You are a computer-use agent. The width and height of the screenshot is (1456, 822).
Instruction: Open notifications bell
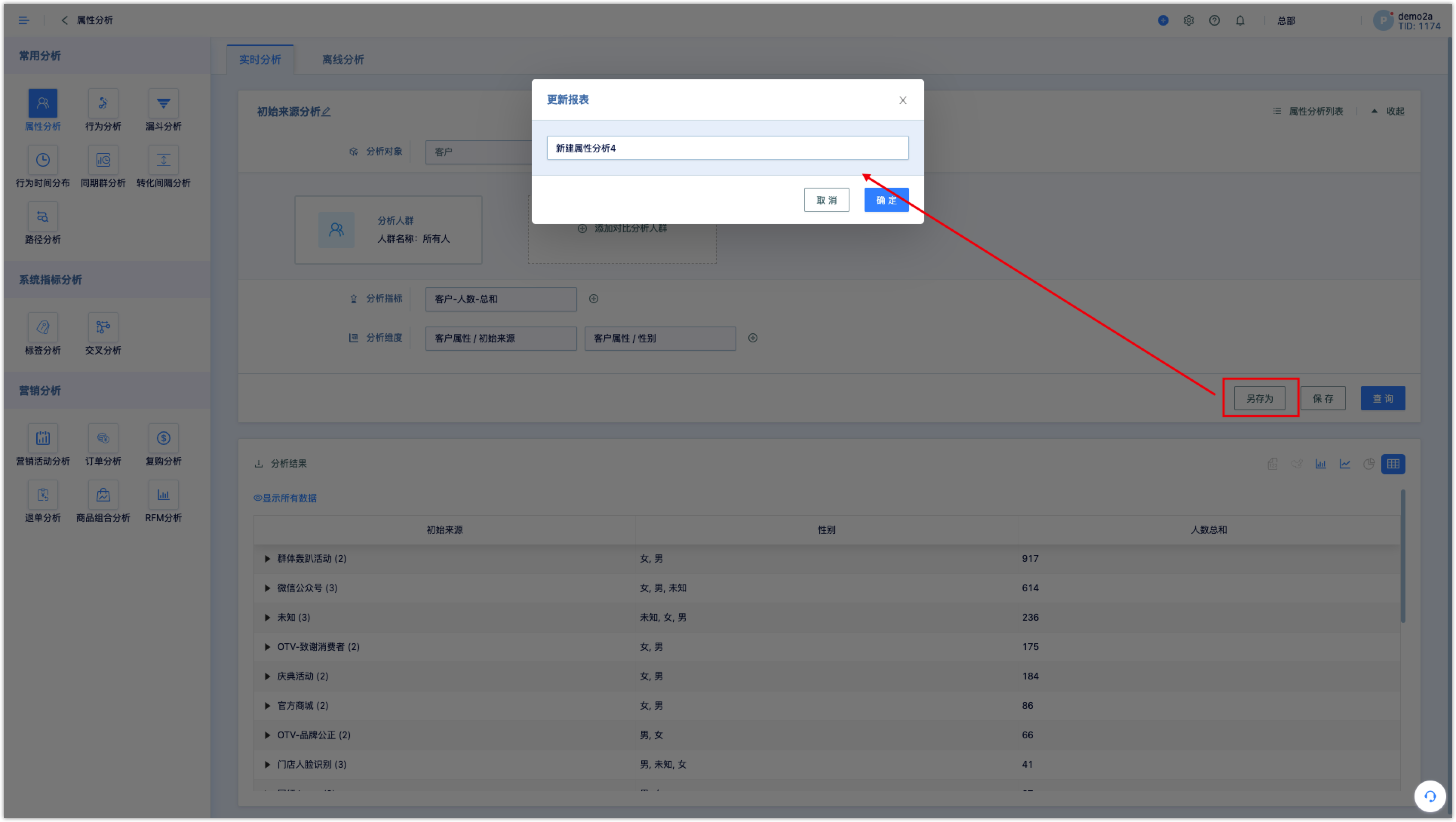click(1239, 20)
